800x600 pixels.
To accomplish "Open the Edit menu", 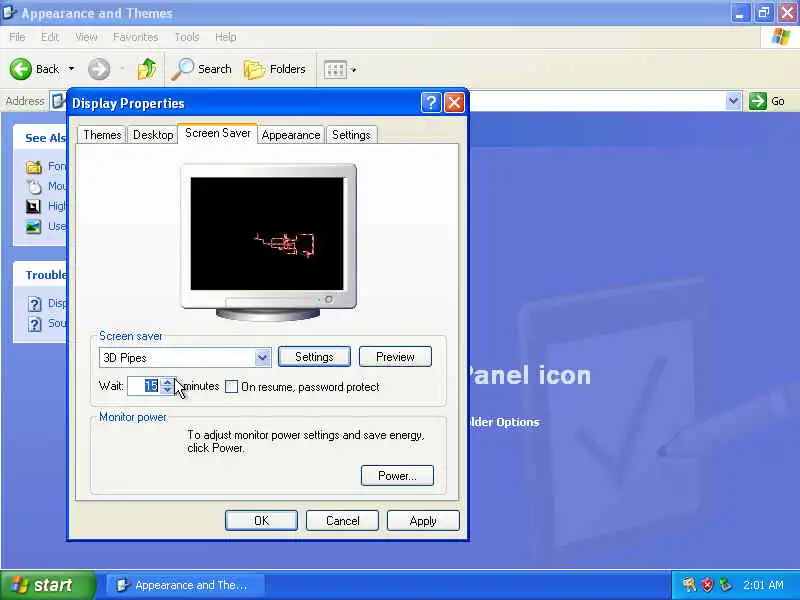I will tap(49, 37).
